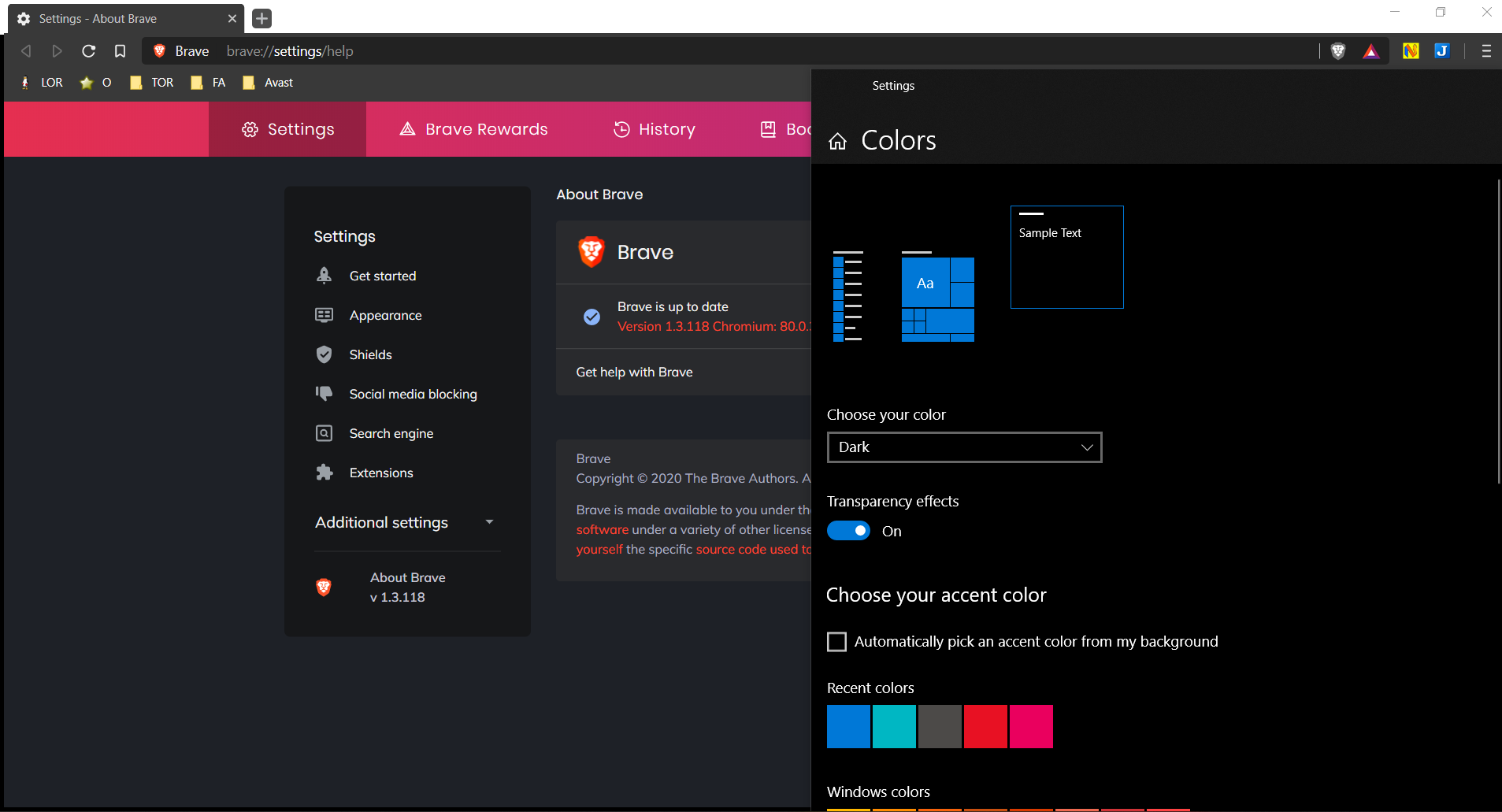
Task: Select the pink recent color swatch
Action: click(x=1031, y=726)
